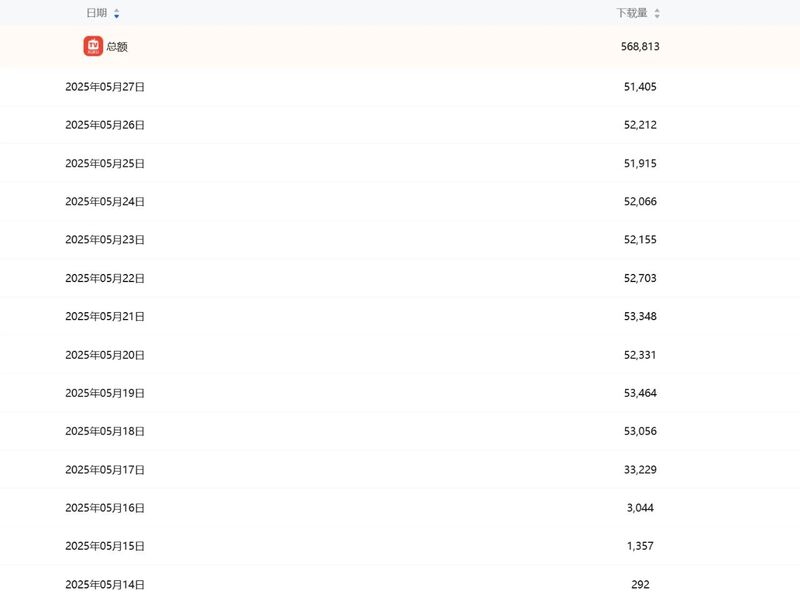This screenshot has width=800, height=601.
Task: Select the 2025年05月18日 date cell
Action: coord(105,431)
